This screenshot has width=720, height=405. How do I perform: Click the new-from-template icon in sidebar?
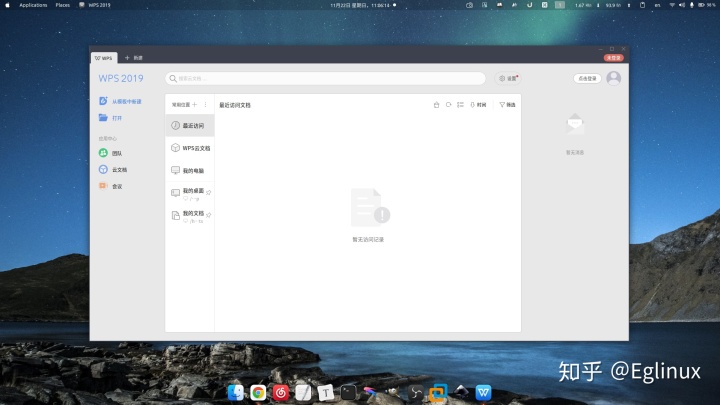(x=103, y=101)
